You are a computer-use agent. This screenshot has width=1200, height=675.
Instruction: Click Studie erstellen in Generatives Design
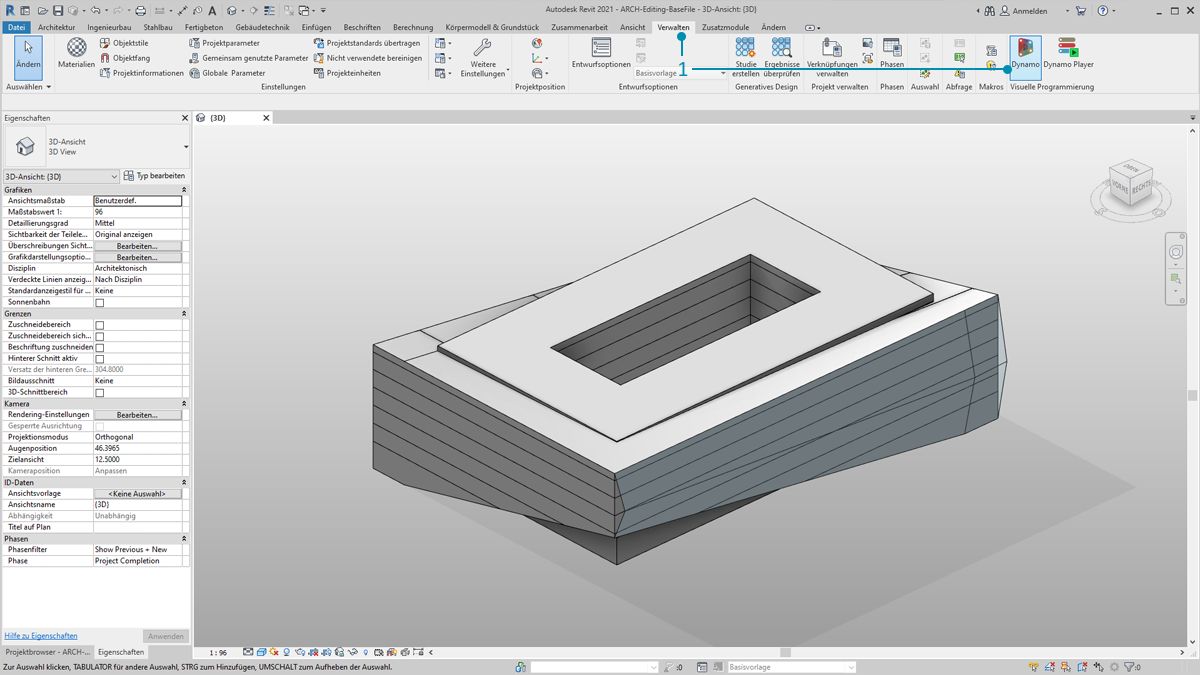pyautogui.click(x=746, y=58)
